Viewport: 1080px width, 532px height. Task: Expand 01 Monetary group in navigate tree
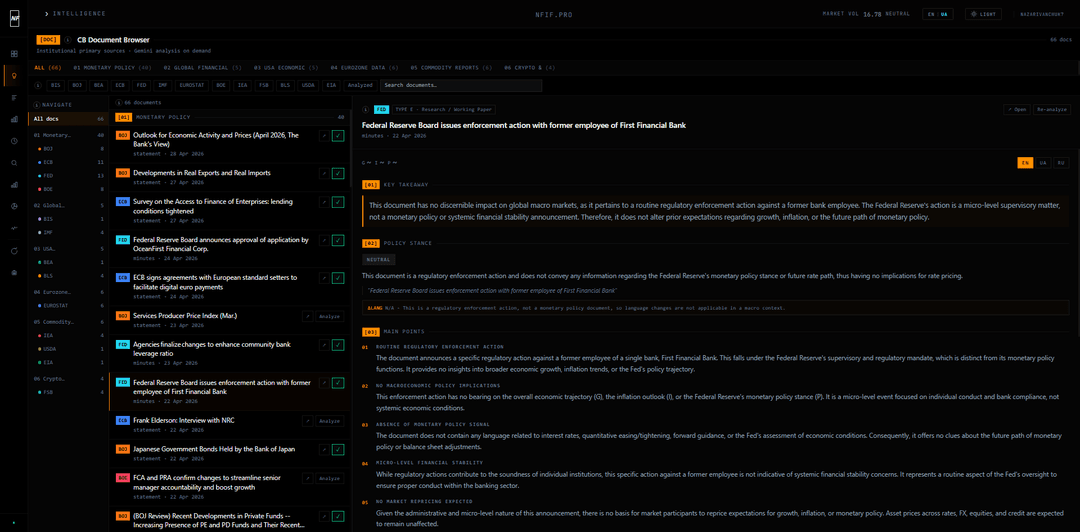click(69, 135)
